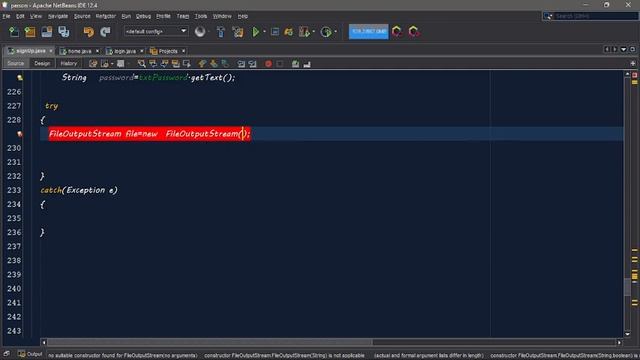Click the Next Bookmark icon
The width and height of the screenshot is (640, 360).
tap(213, 64)
